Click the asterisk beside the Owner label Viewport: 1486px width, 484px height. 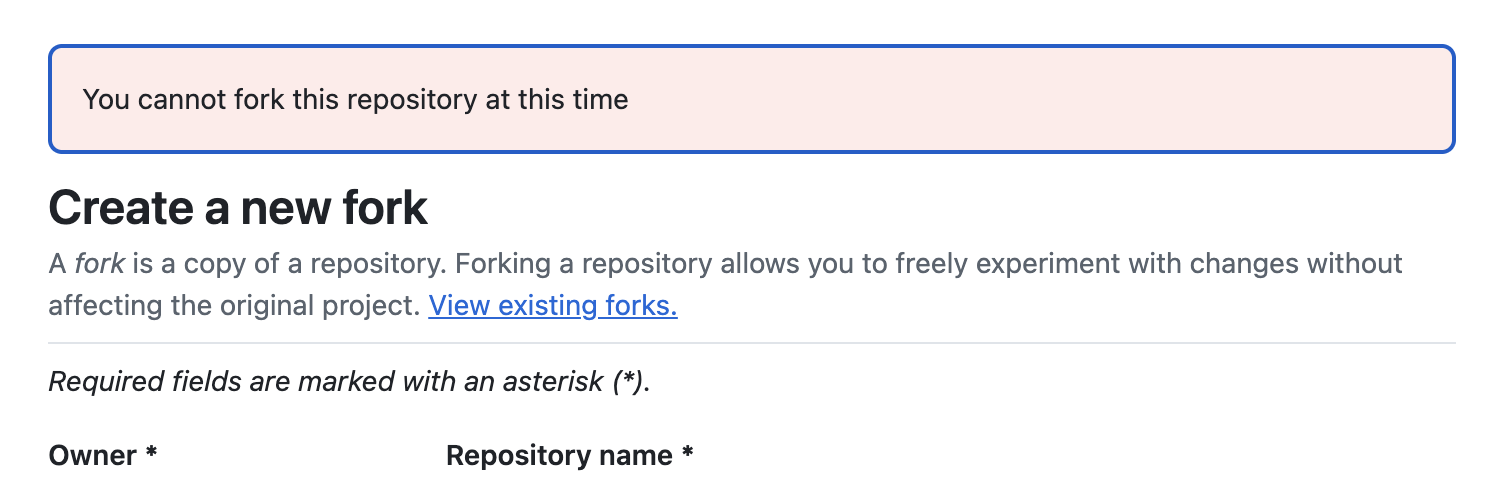(151, 454)
